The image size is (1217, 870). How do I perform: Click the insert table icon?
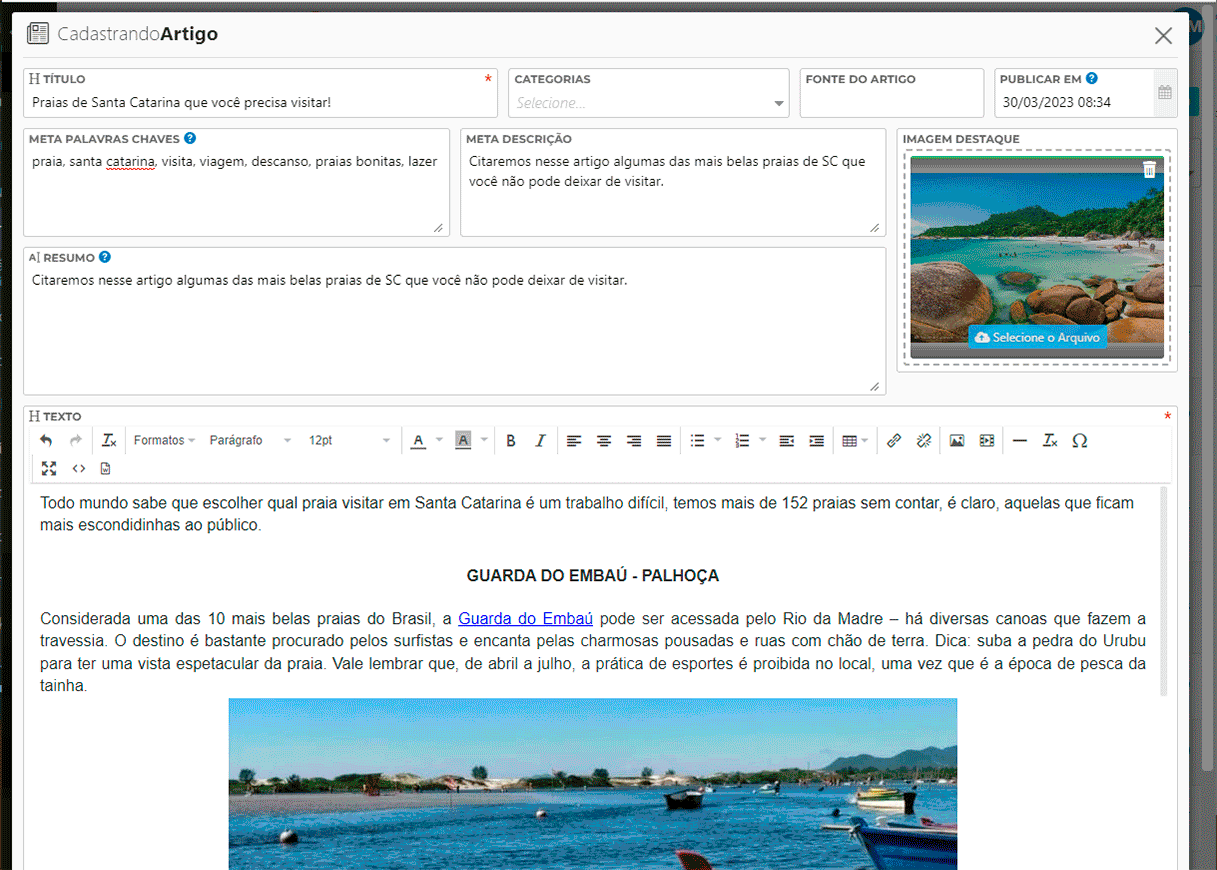(849, 440)
